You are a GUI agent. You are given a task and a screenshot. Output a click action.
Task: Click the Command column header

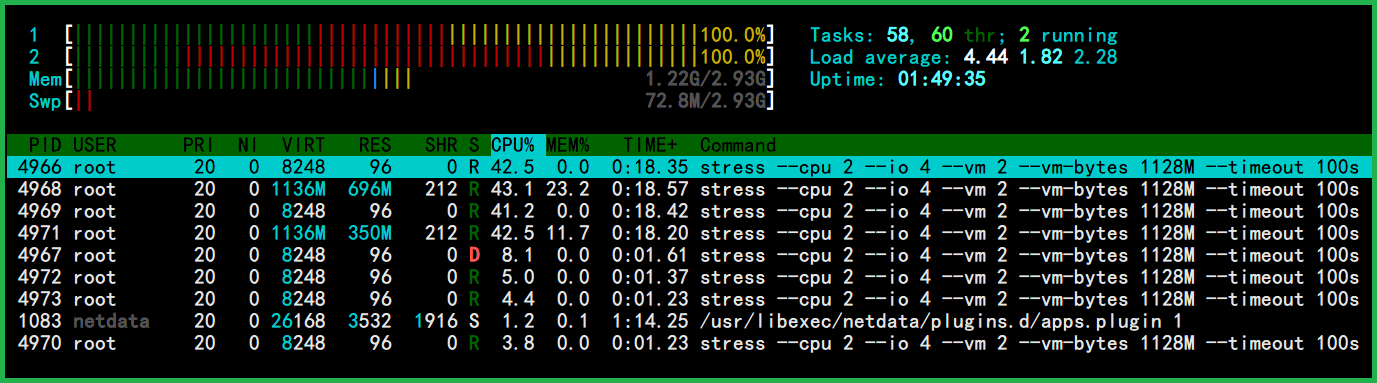[738, 145]
